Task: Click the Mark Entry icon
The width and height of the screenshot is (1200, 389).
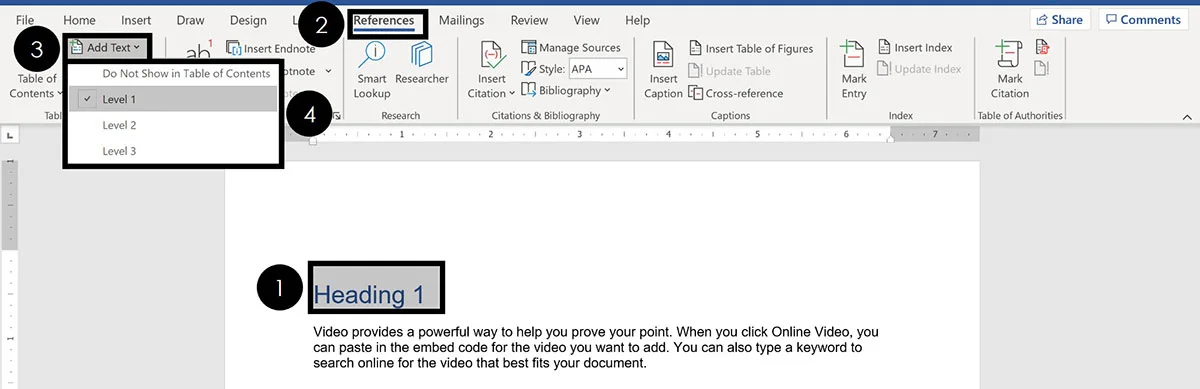Action: click(x=854, y=57)
